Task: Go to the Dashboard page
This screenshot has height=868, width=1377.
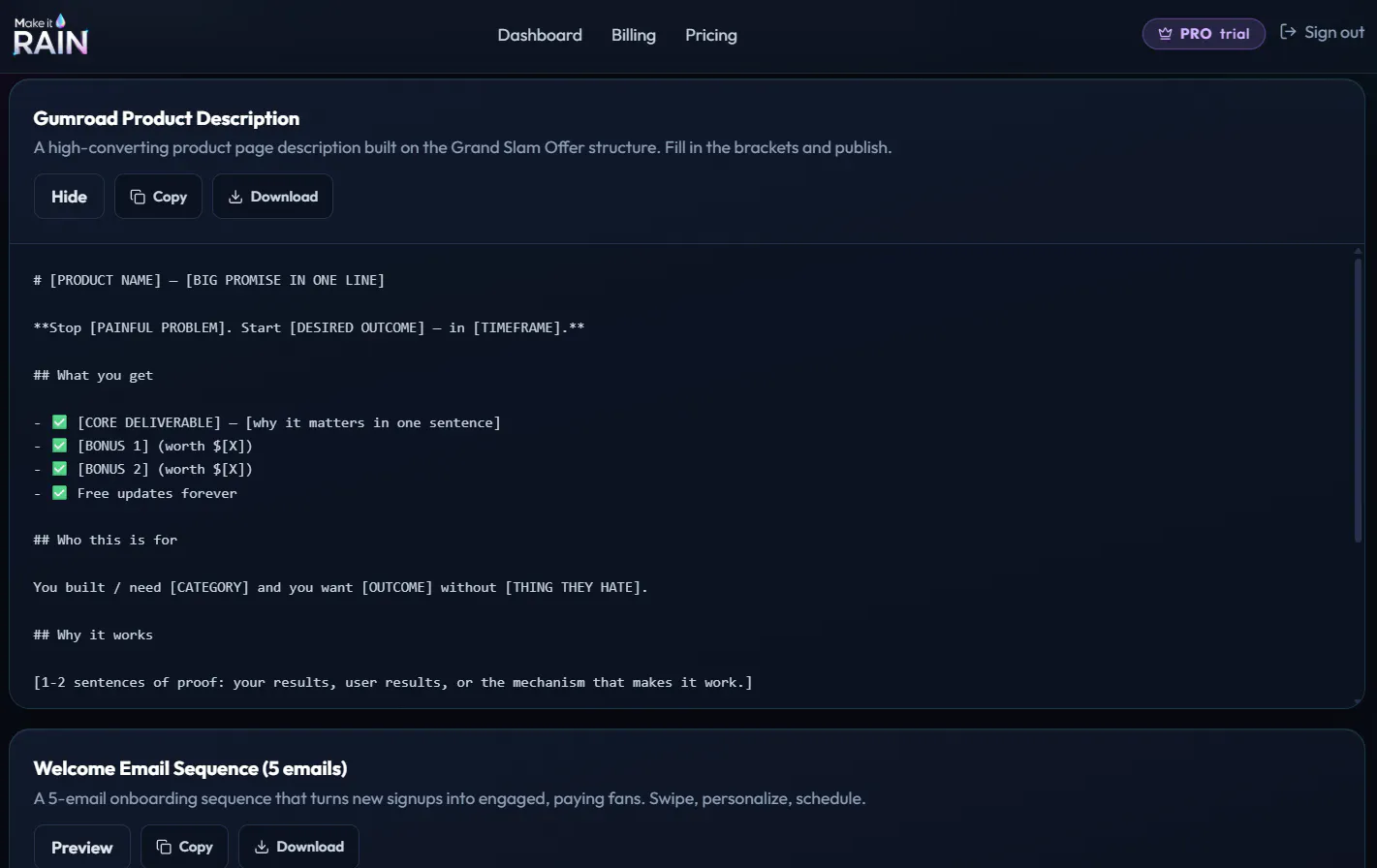Action: pyautogui.click(x=540, y=35)
